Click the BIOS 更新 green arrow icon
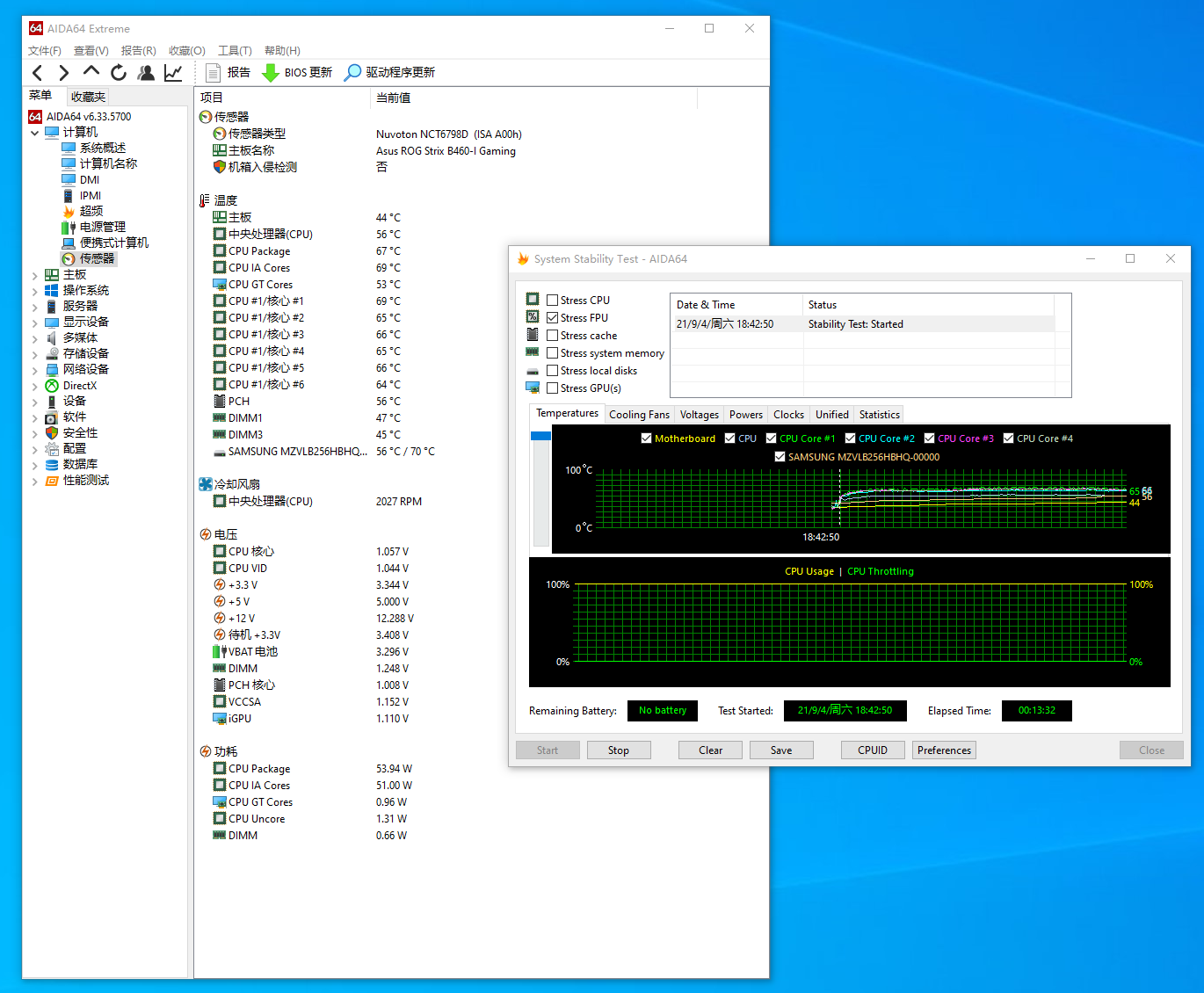This screenshot has height=993, width=1204. pyautogui.click(x=271, y=72)
